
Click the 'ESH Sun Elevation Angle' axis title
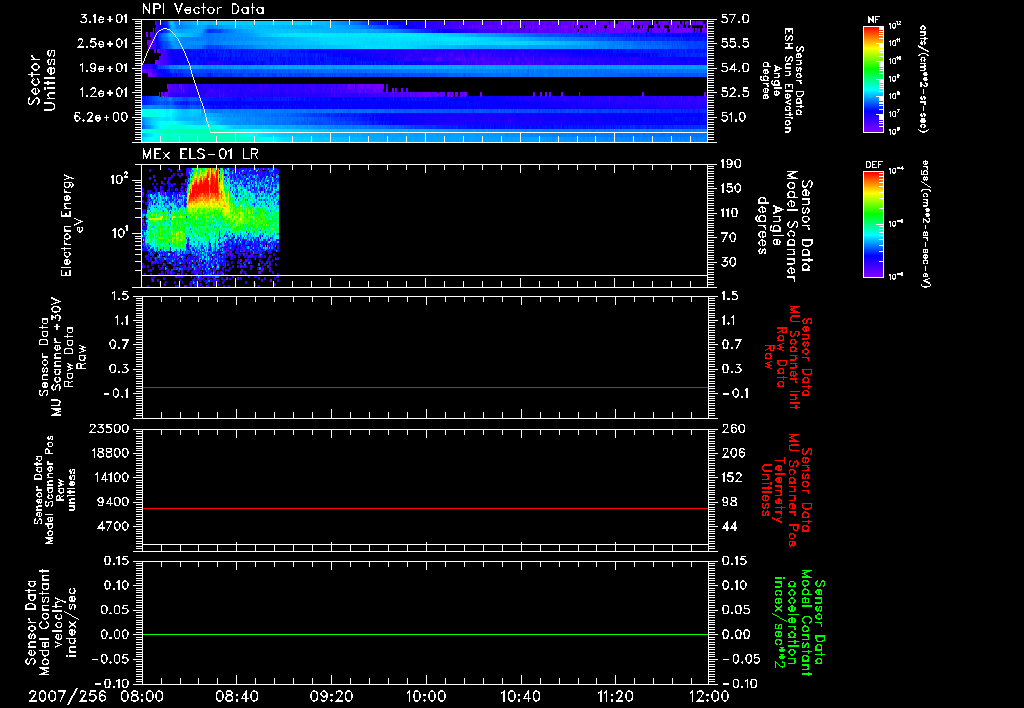pos(783,80)
